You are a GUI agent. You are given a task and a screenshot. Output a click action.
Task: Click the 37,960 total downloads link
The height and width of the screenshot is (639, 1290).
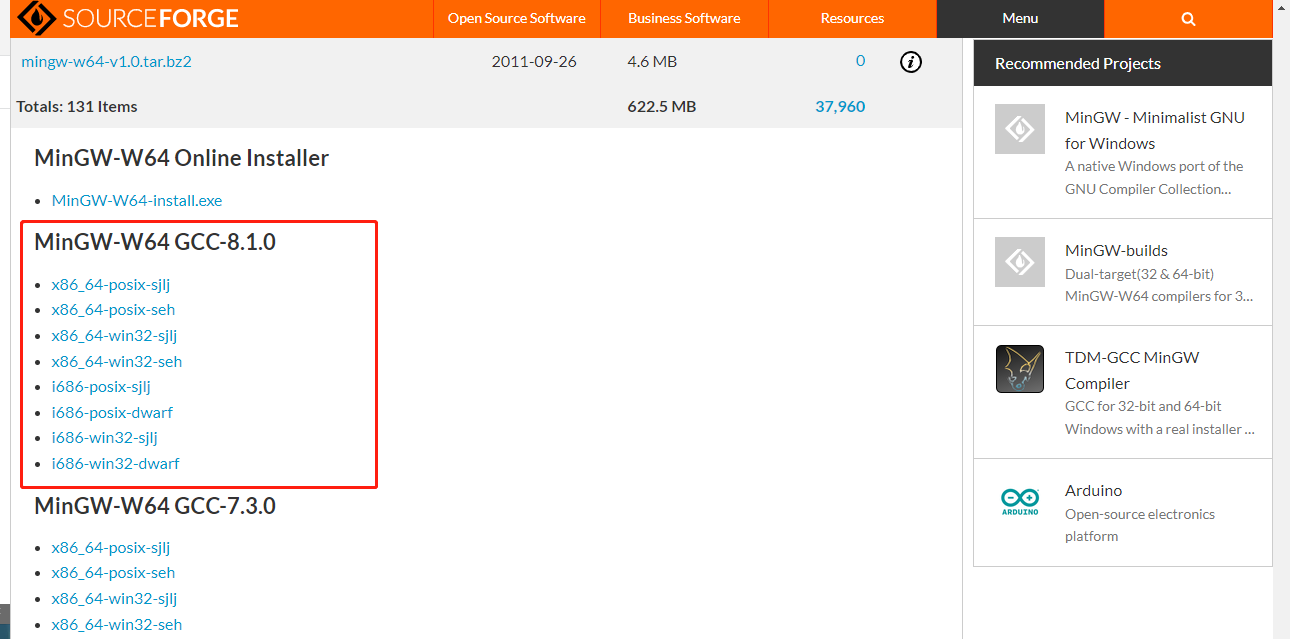click(840, 106)
